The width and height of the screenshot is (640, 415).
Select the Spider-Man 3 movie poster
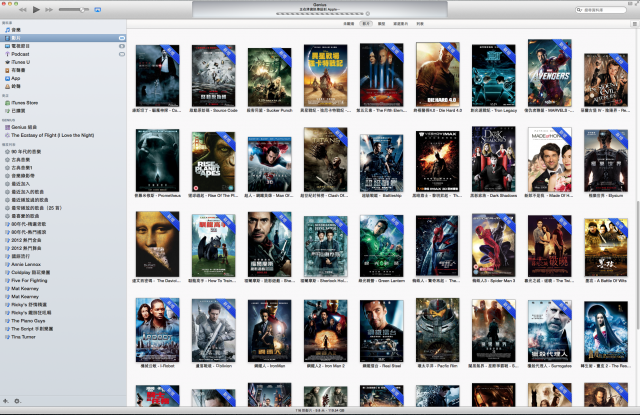pyautogui.click(x=493, y=245)
